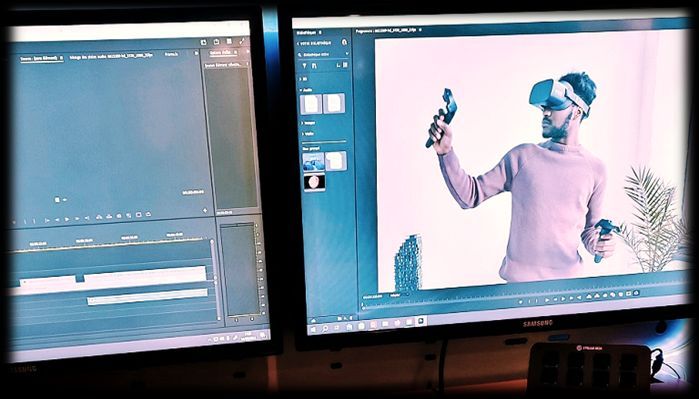Collapse the Audio group in Libraries panel
The image size is (699, 399).
pos(301,90)
